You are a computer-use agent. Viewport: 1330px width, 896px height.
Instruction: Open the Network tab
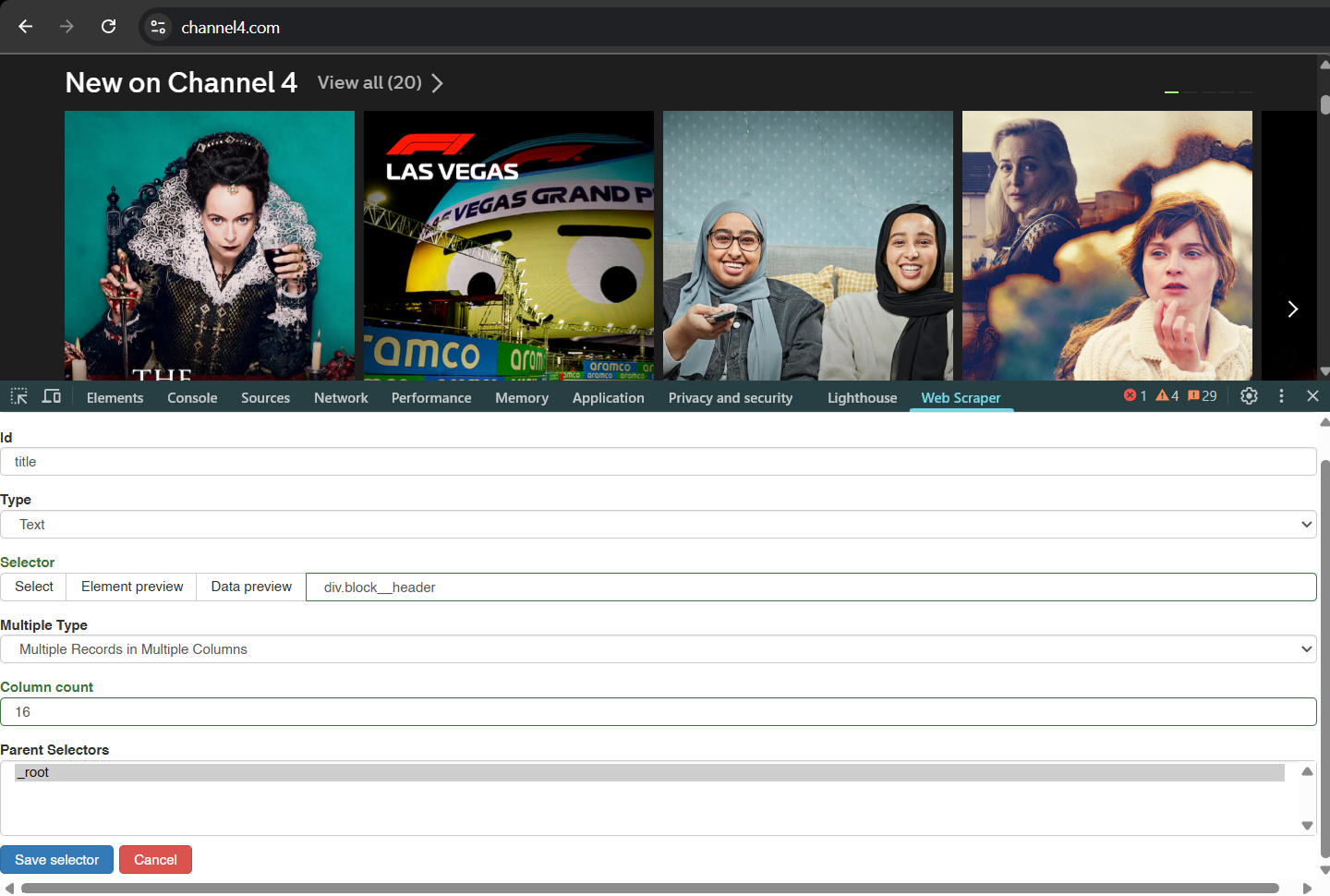[341, 398]
